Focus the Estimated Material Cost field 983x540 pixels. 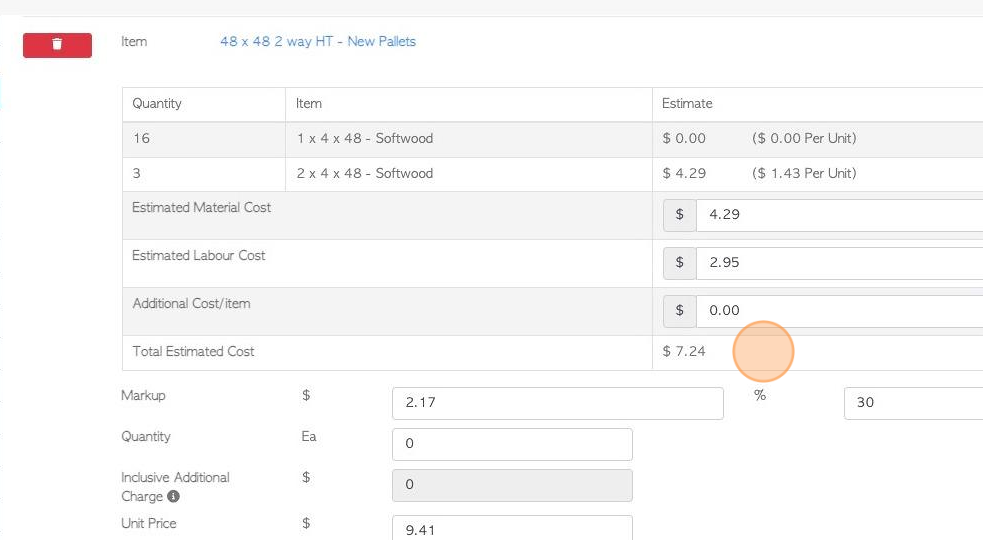(839, 215)
